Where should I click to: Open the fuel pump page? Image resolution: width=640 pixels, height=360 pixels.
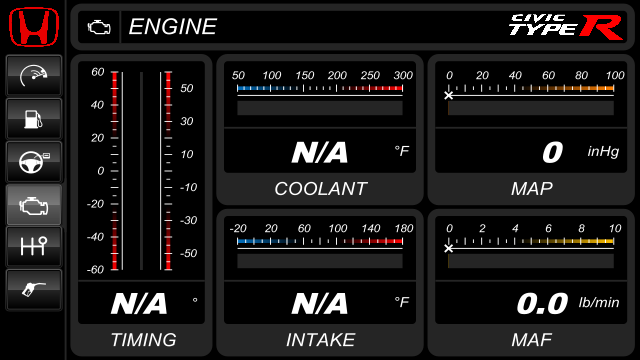pyautogui.click(x=34, y=119)
